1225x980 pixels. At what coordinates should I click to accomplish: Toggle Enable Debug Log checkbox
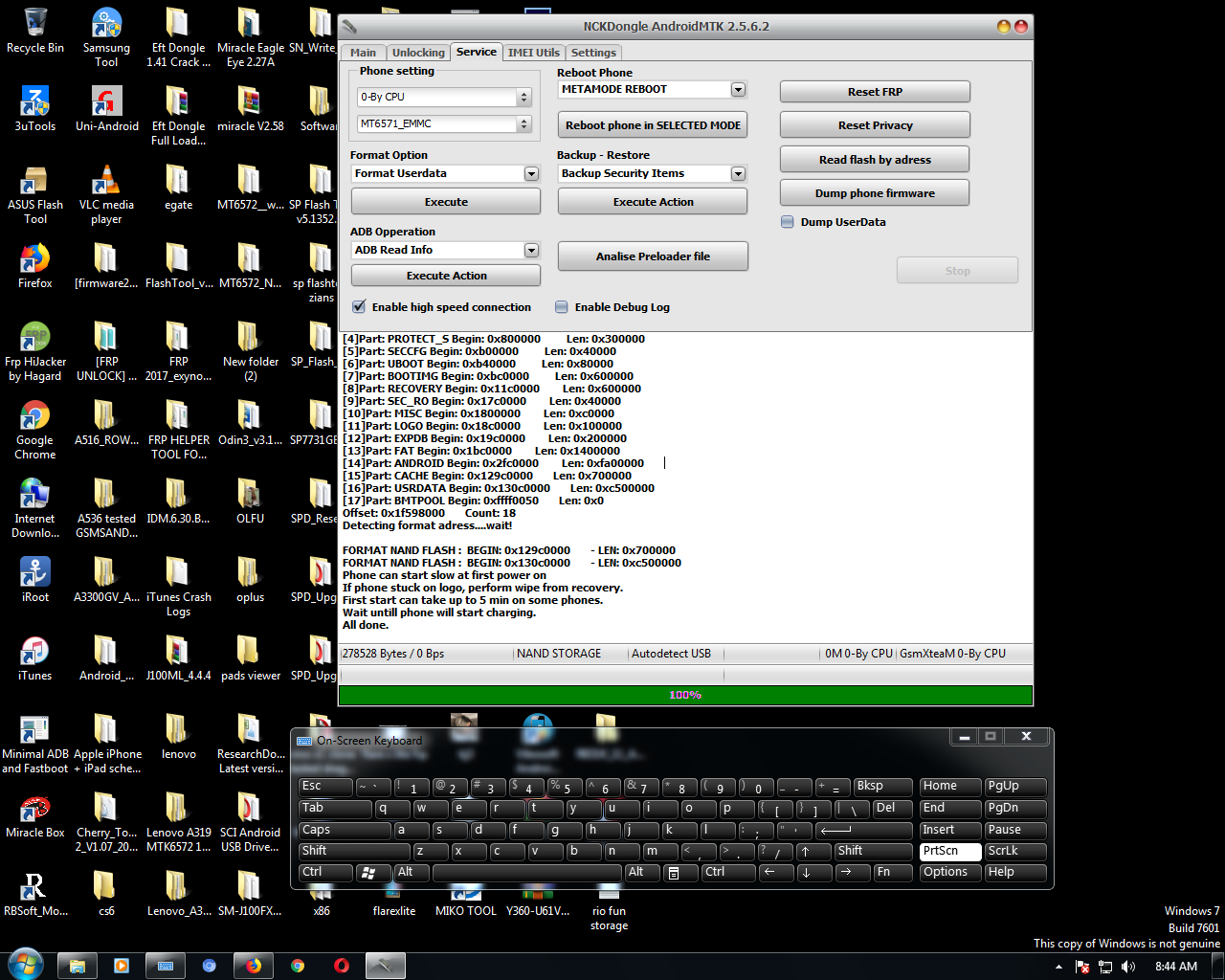(x=562, y=307)
